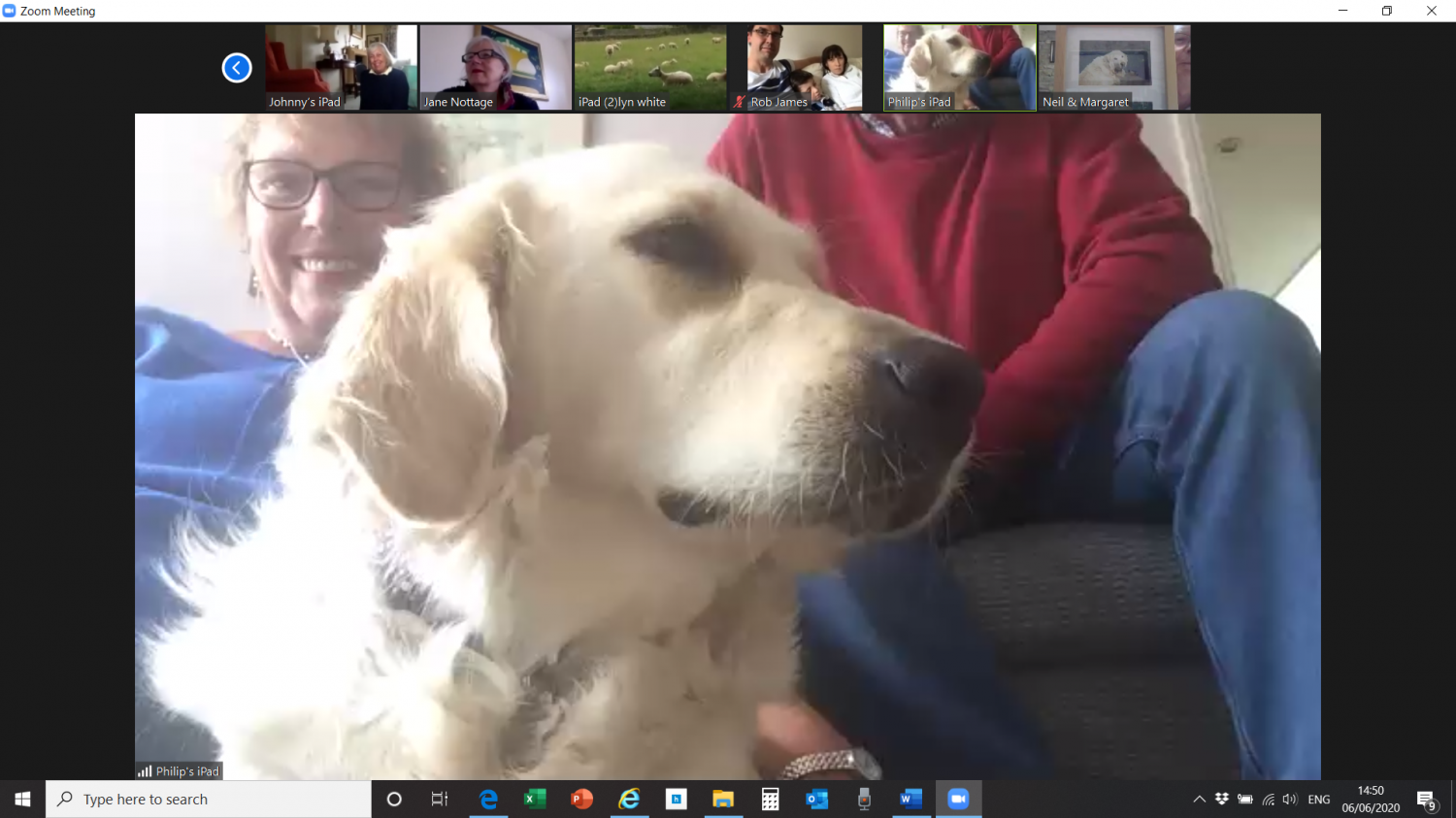Viewport: 1456px width, 818px height.
Task: Minimize the Zoom Meeting window
Action: pos(1342,11)
